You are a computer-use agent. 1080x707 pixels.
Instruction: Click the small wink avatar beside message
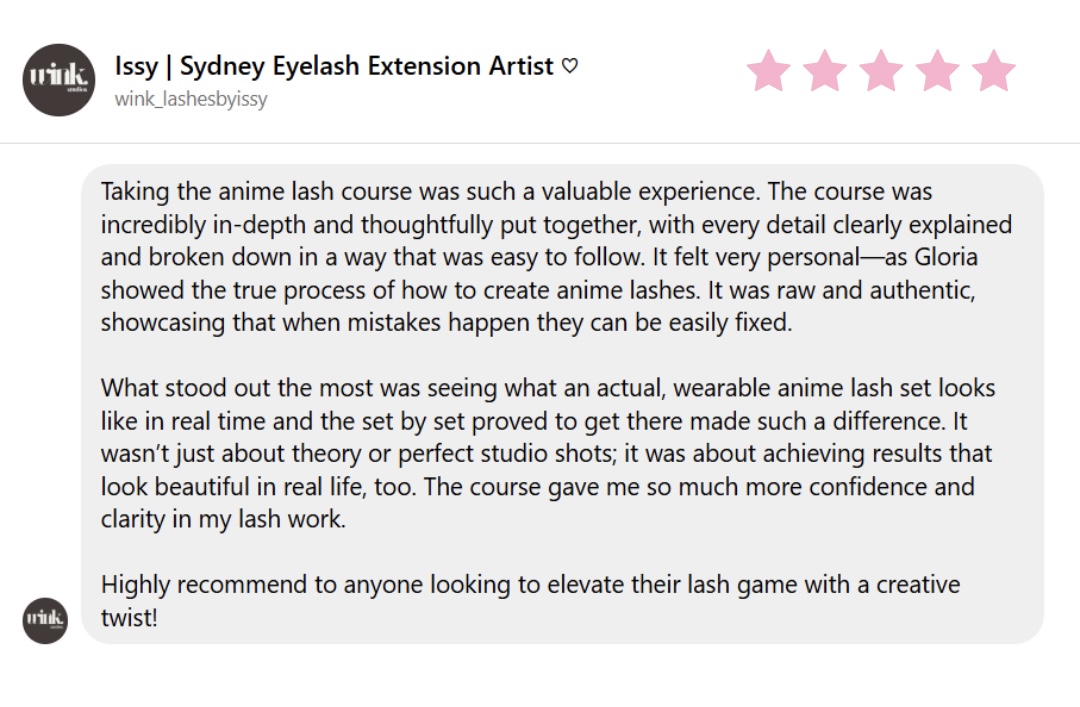click(45, 620)
